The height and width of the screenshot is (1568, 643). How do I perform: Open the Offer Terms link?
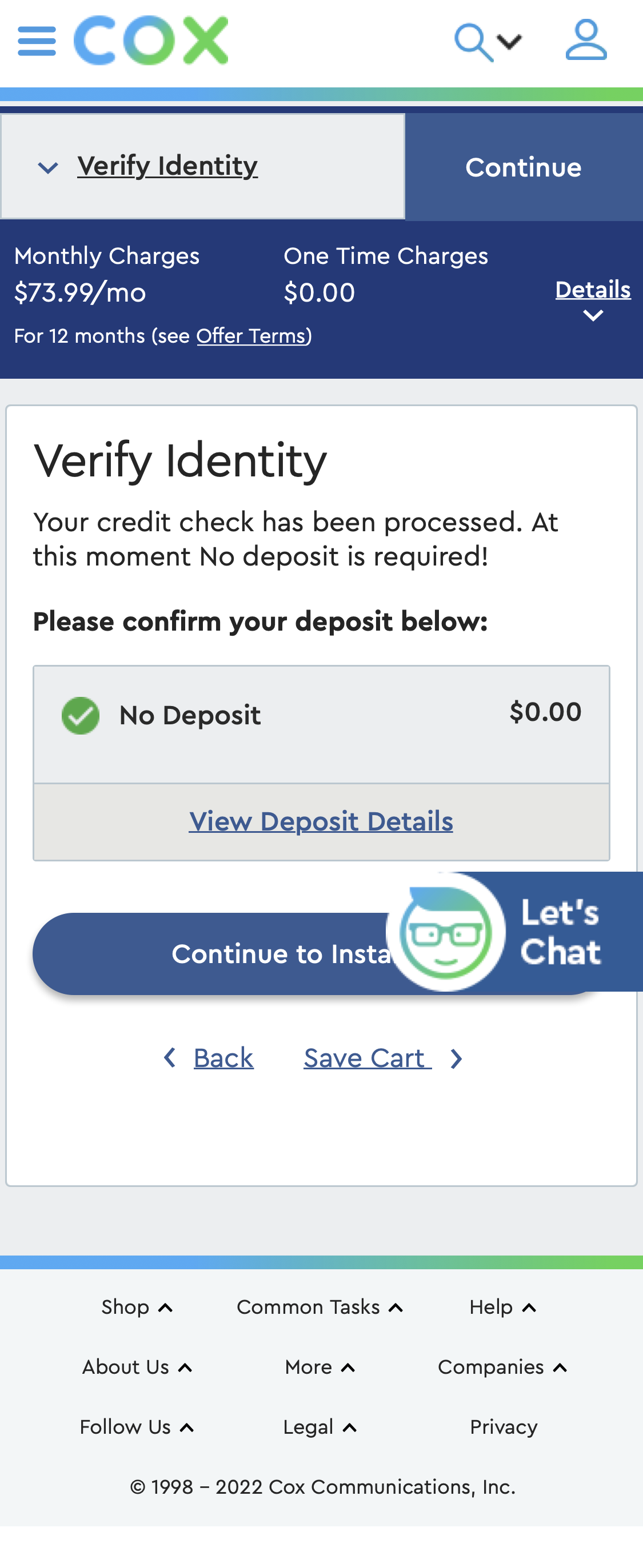pyautogui.click(x=251, y=336)
